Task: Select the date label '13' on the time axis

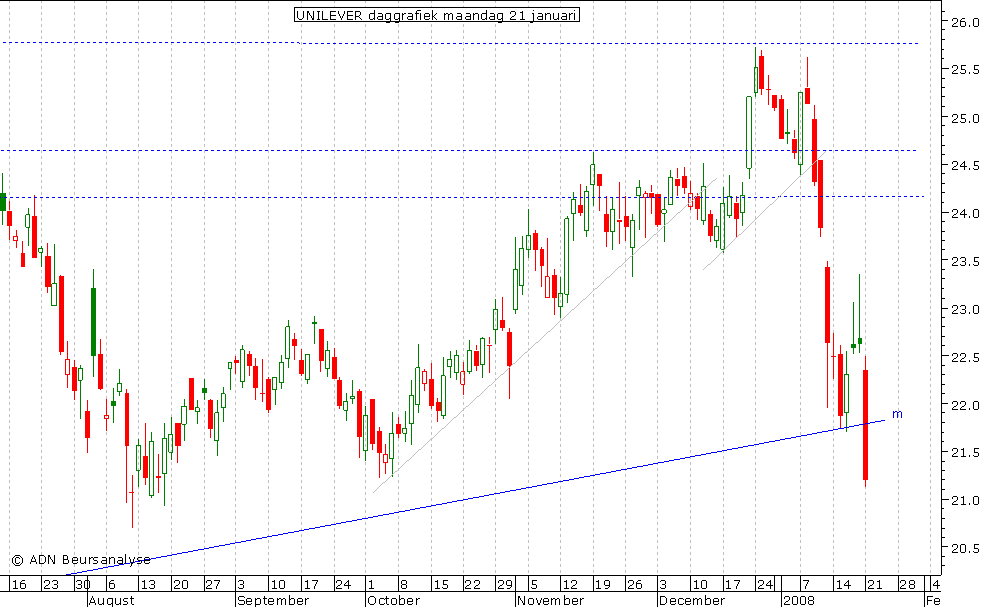Action: click(148, 584)
